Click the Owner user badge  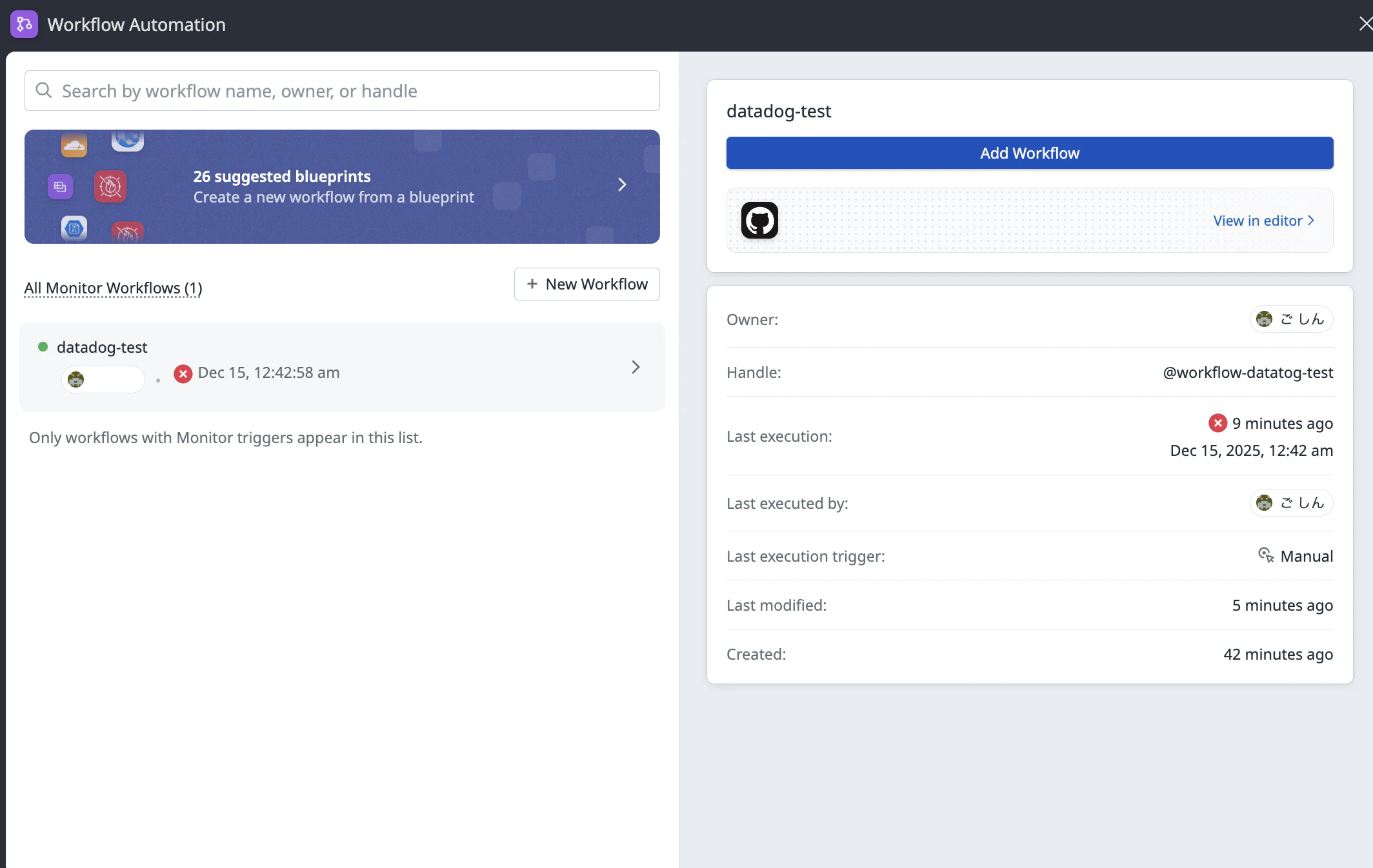tap(1291, 319)
